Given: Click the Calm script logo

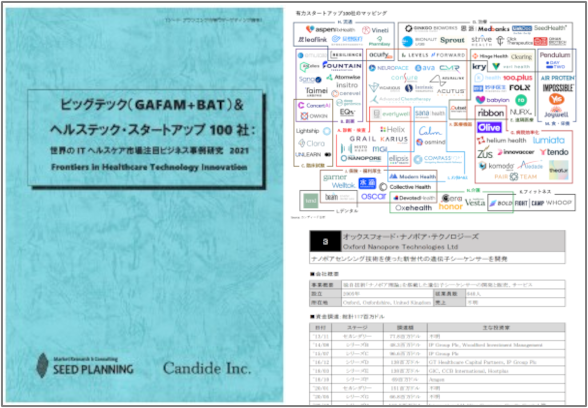Looking at the screenshot, I should [429, 131].
